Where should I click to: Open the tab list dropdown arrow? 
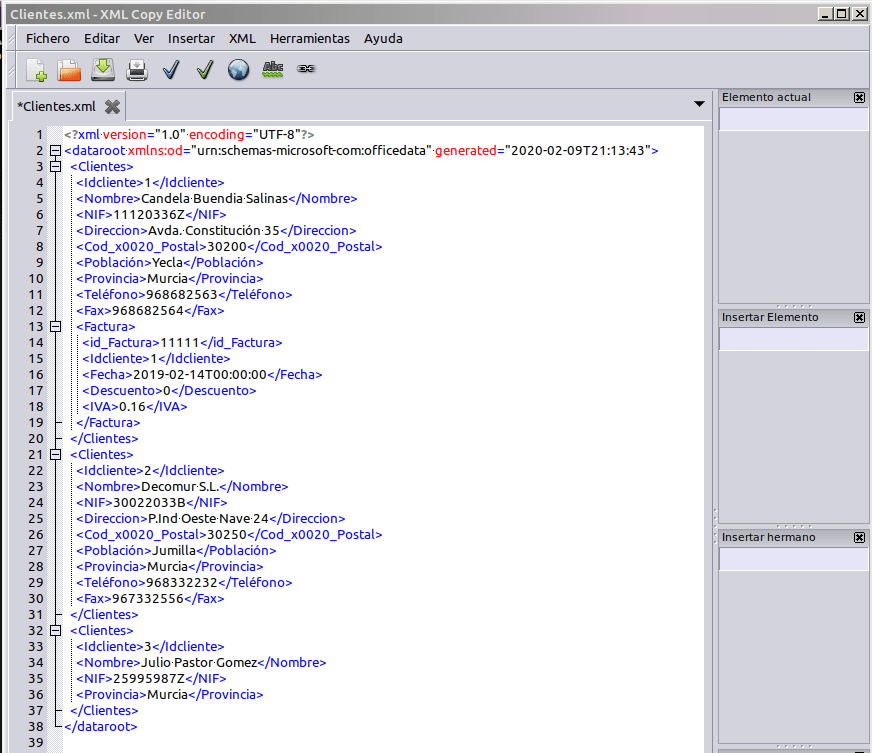699,104
